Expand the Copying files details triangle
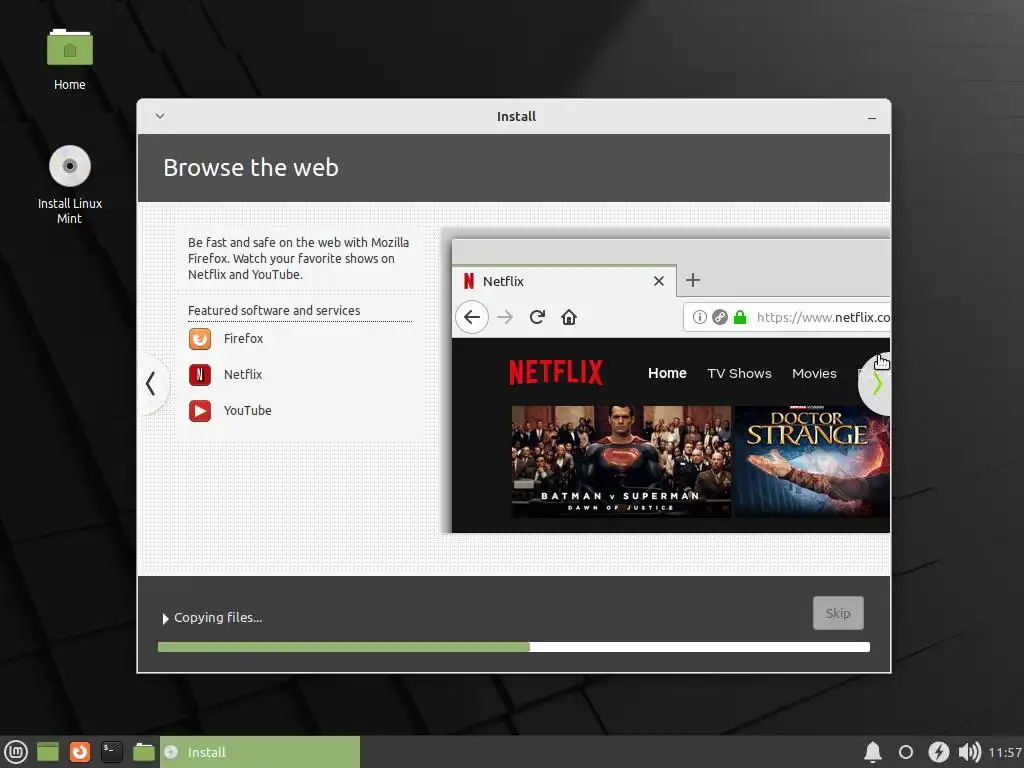This screenshot has height=768, width=1024. [x=165, y=618]
